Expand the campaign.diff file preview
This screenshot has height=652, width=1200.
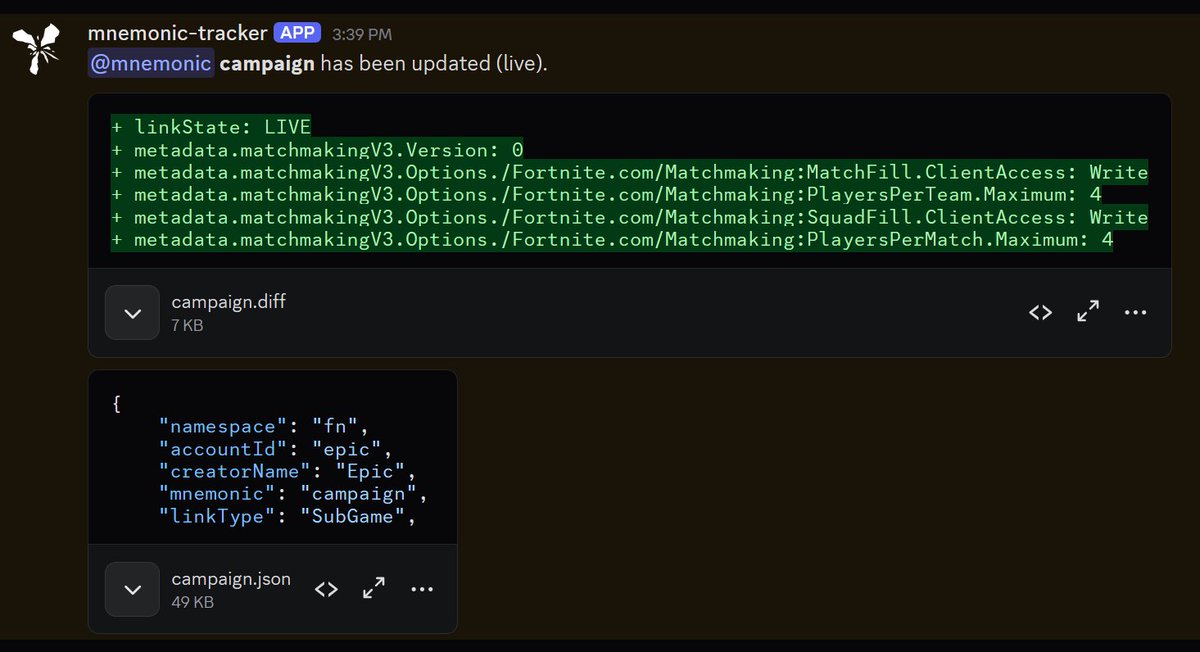(133, 313)
